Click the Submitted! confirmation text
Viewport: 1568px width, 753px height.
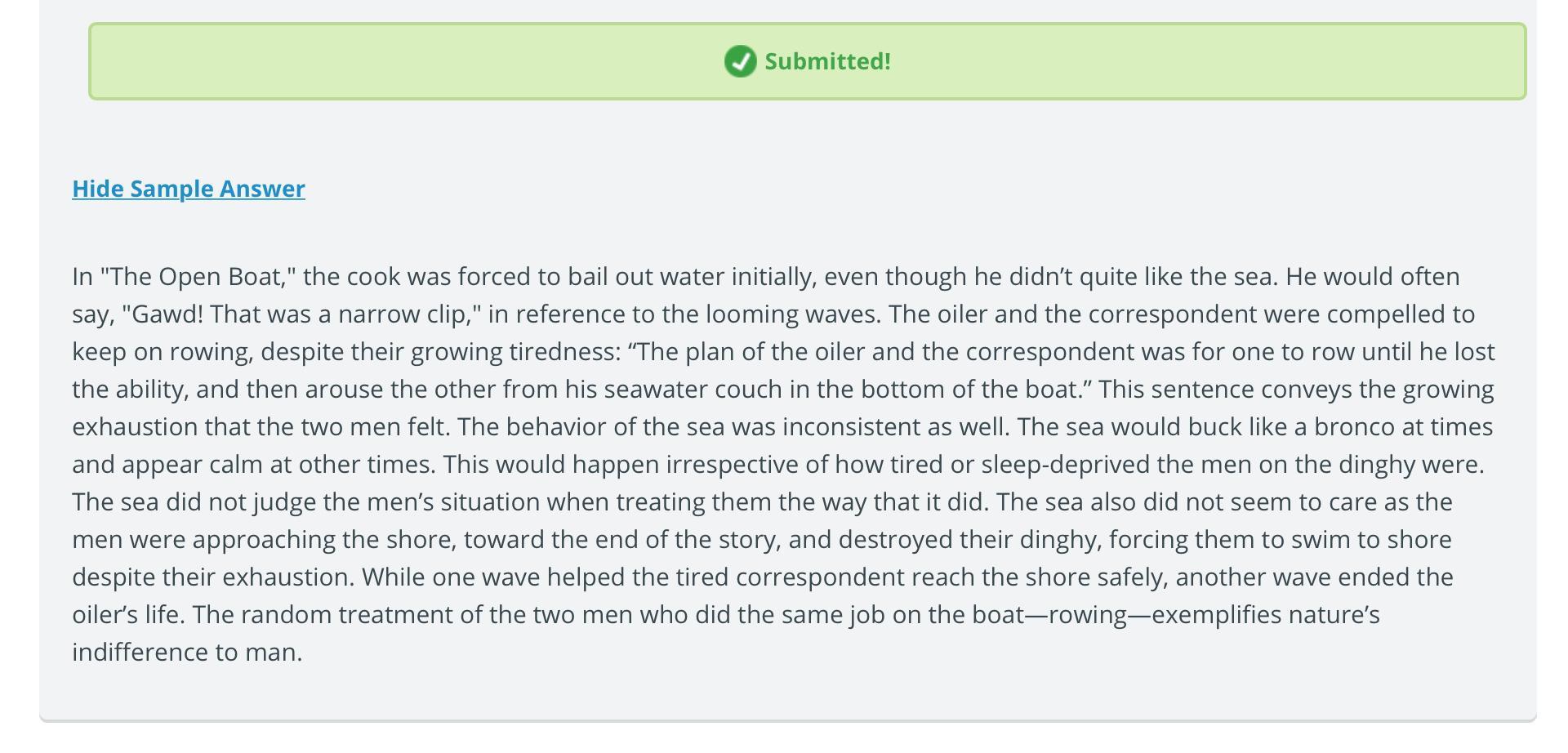pos(827,61)
